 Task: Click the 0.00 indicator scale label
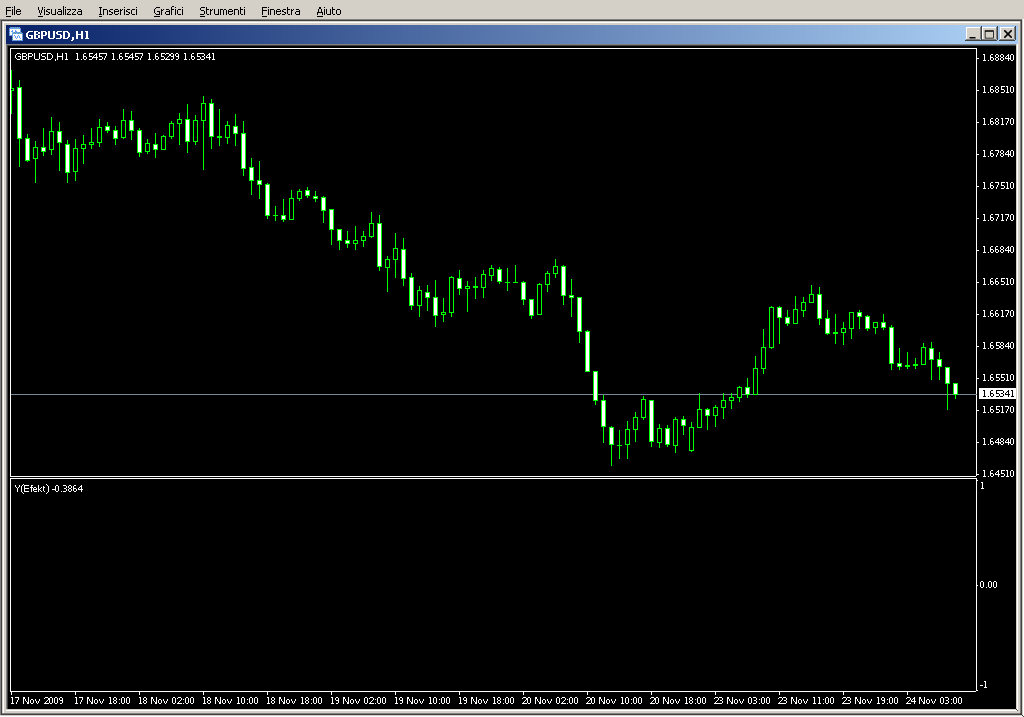coord(989,584)
